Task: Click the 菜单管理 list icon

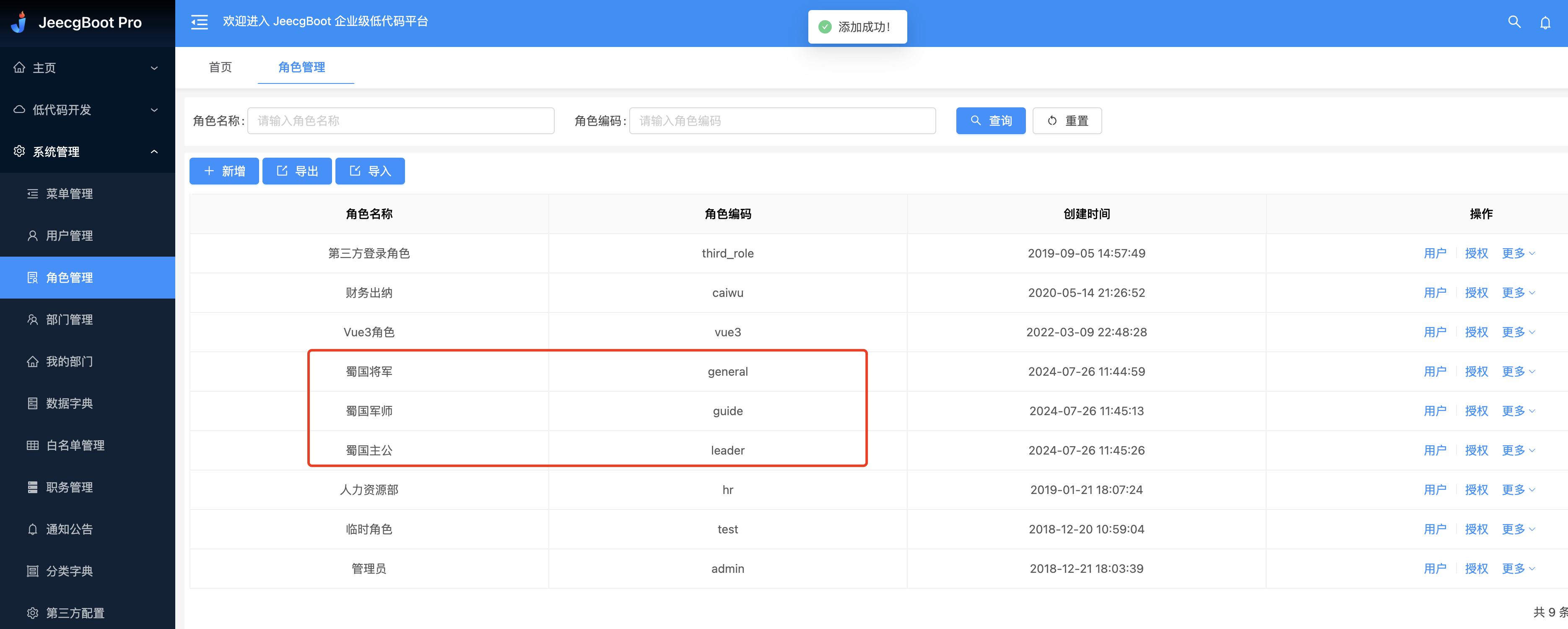Action: 33,193
